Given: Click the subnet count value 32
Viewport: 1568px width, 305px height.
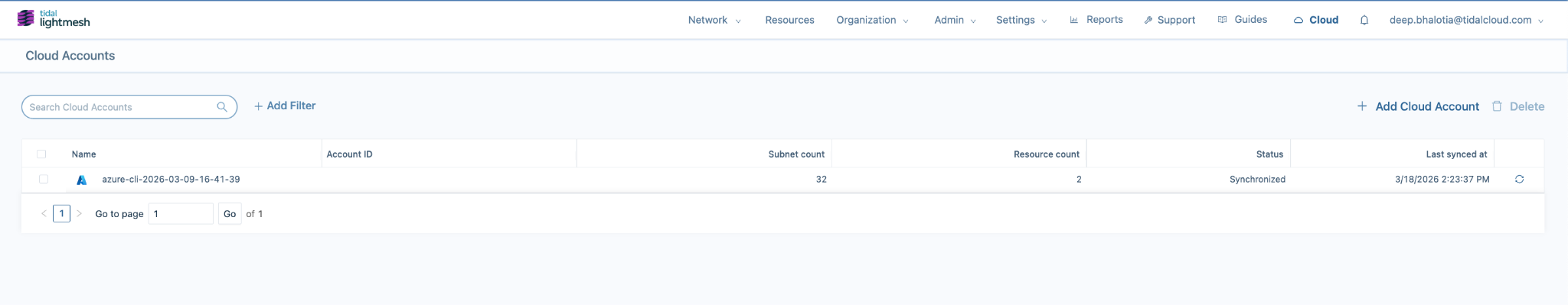Looking at the screenshot, I should 821,179.
